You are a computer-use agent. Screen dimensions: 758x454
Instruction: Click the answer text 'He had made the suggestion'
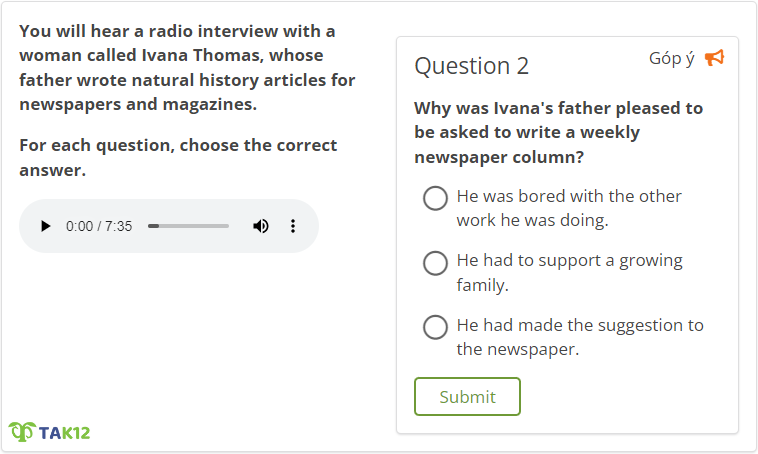coord(579,337)
